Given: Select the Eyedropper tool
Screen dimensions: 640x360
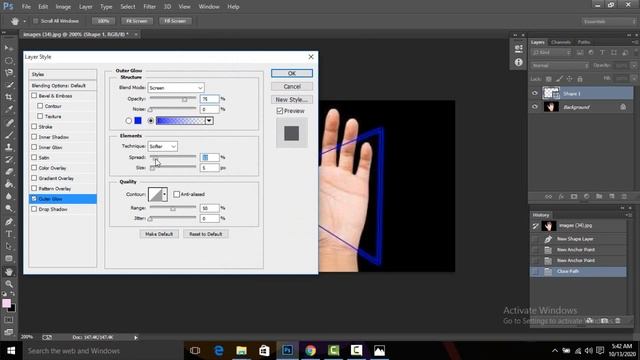Looking at the screenshot, I should (9, 109).
